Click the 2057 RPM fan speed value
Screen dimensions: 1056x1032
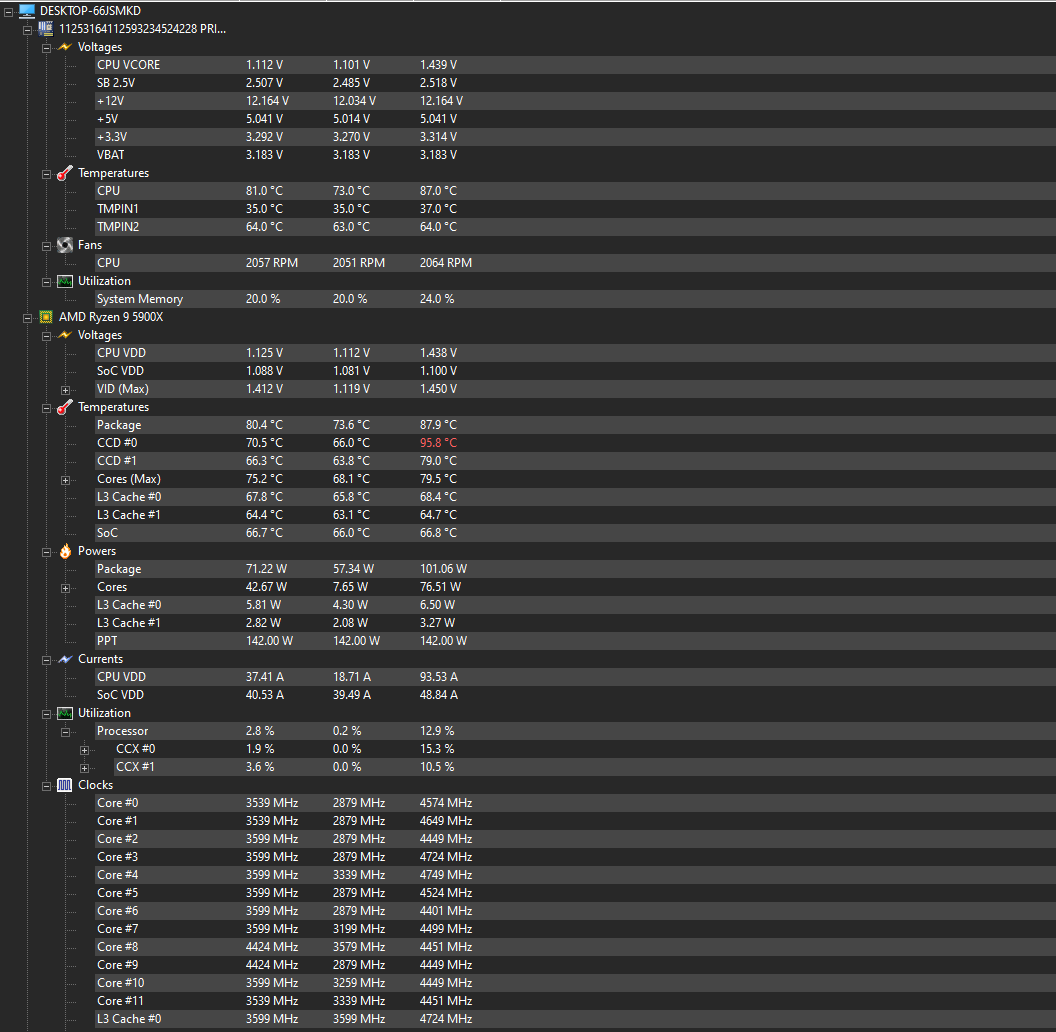tap(272, 263)
